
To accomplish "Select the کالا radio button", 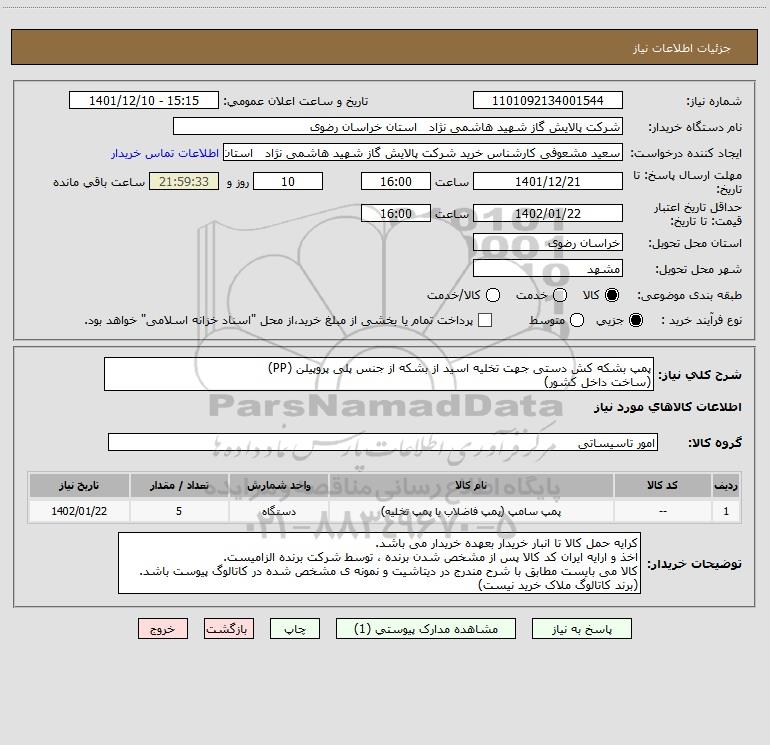I will tap(612, 295).
